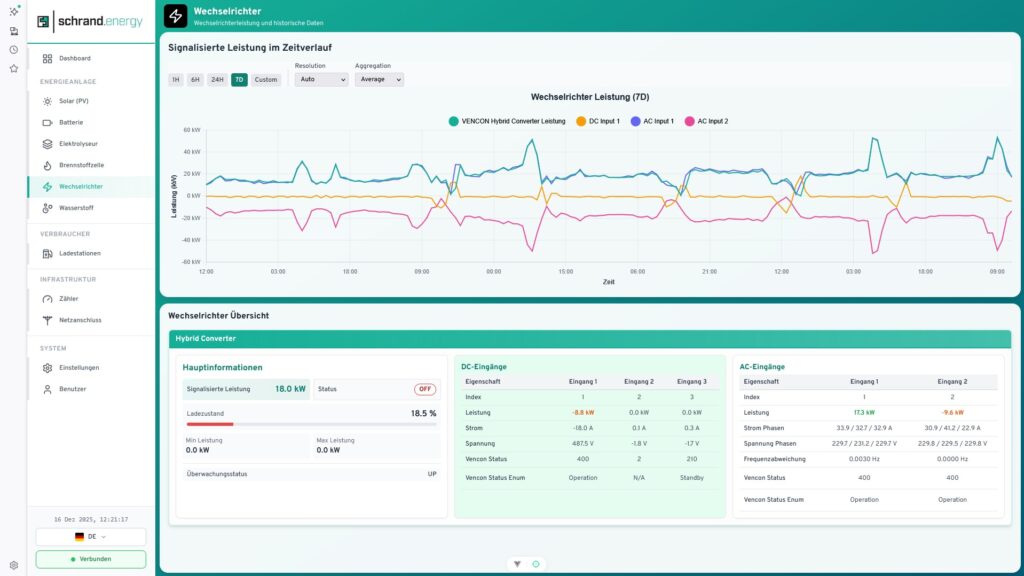
Task: Open the Solar (PV) sun icon
Action: click(47, 101)
